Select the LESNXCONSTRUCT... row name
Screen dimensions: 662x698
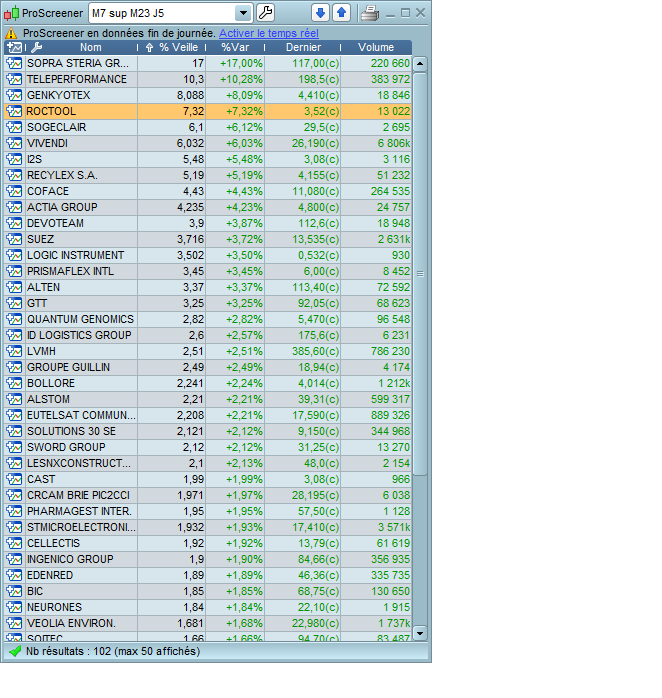(79, 463)
